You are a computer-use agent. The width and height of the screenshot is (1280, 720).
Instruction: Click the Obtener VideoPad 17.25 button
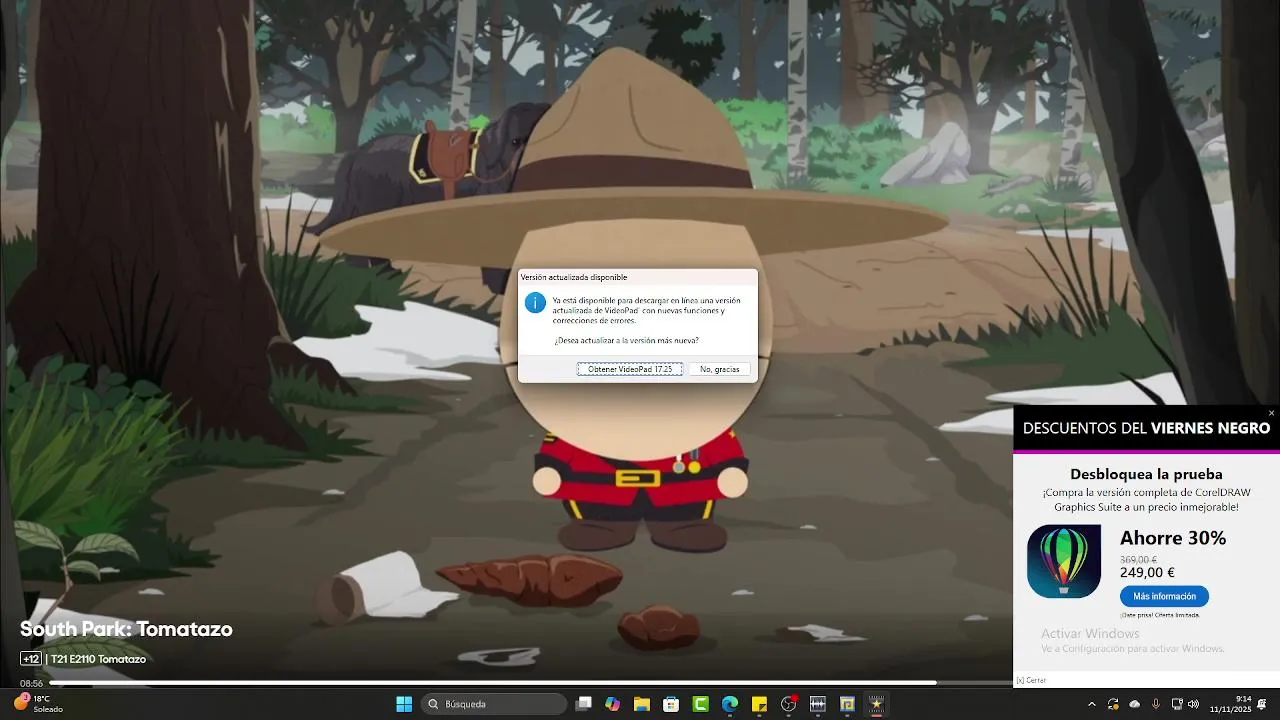630,369
